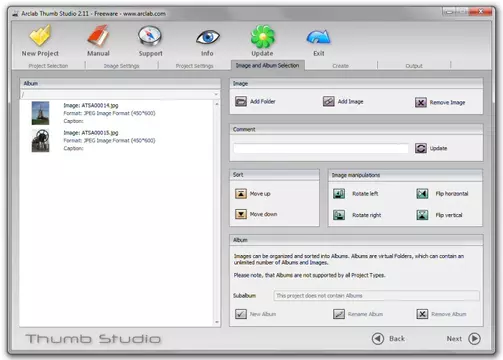The height and width of the screenshot is (360, 503).
Task: Click the Move up label
Action: [x=260, y=194]
